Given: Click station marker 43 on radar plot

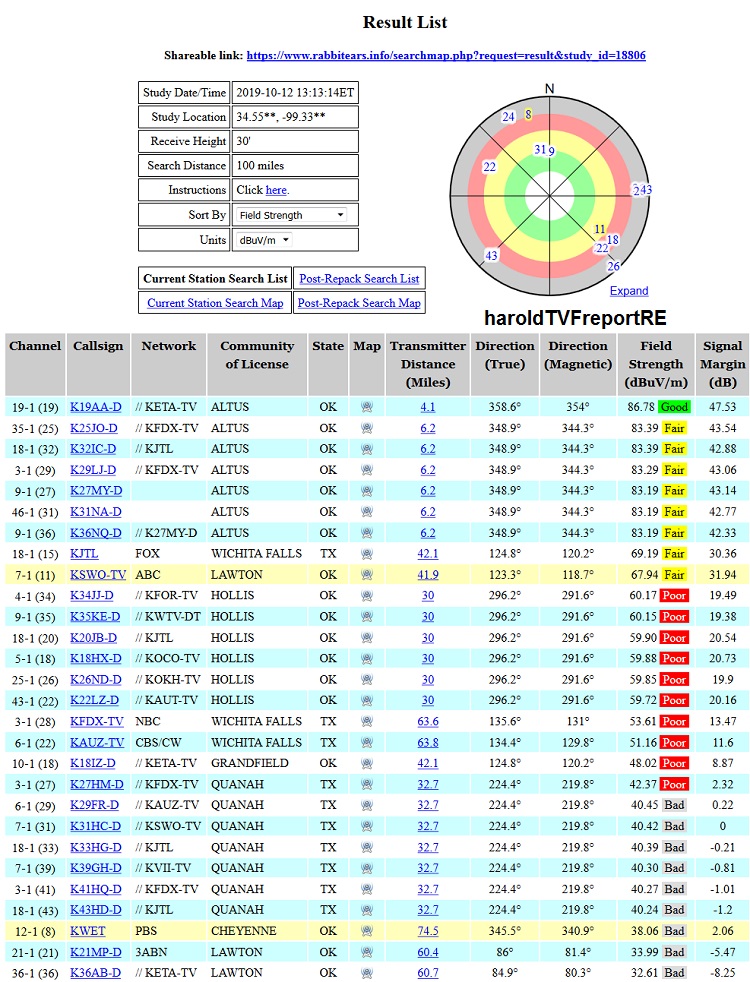Looking at the screenshot, I should 491,256.
